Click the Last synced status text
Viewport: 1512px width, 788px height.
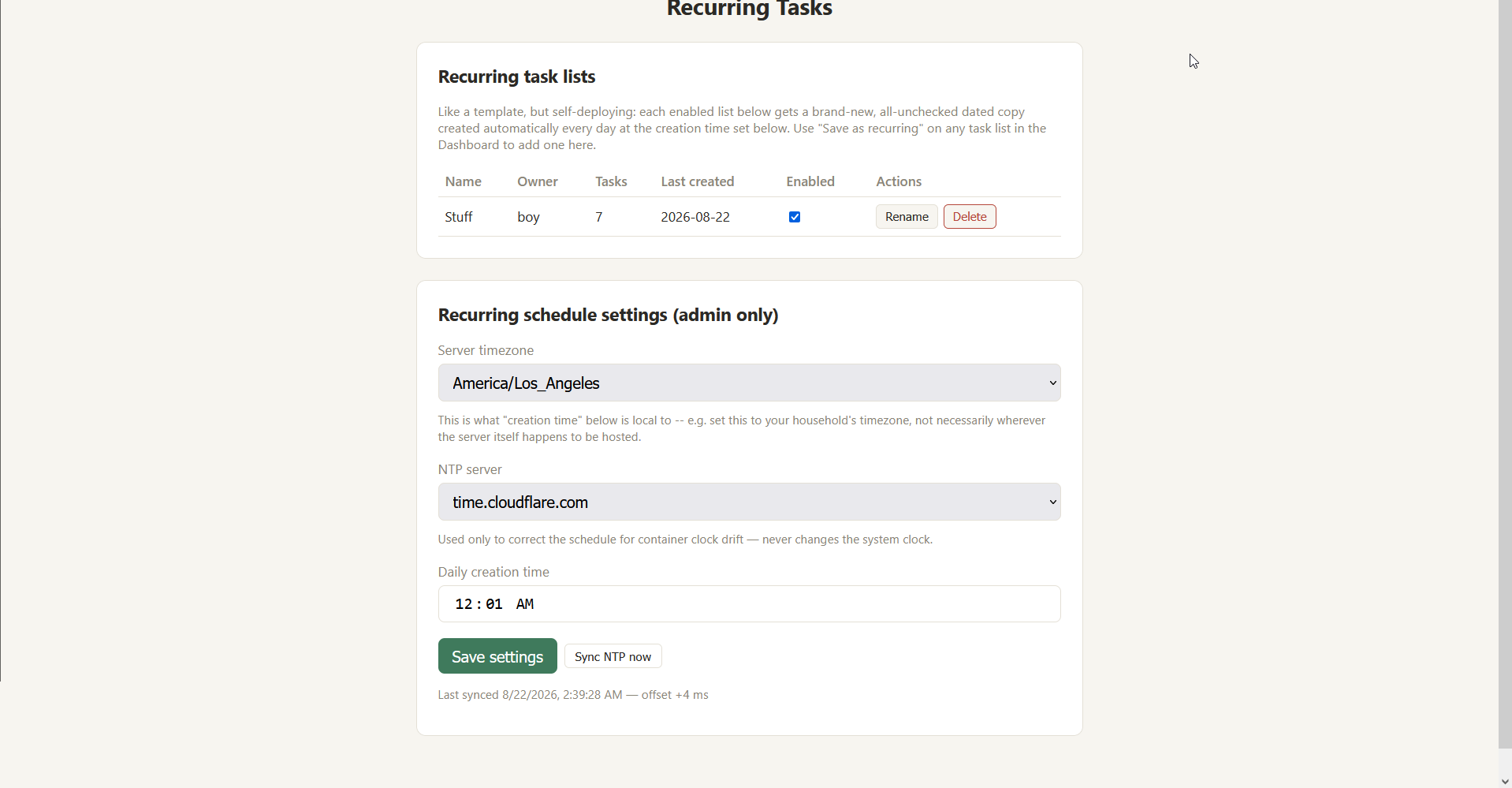pos(573,695)
